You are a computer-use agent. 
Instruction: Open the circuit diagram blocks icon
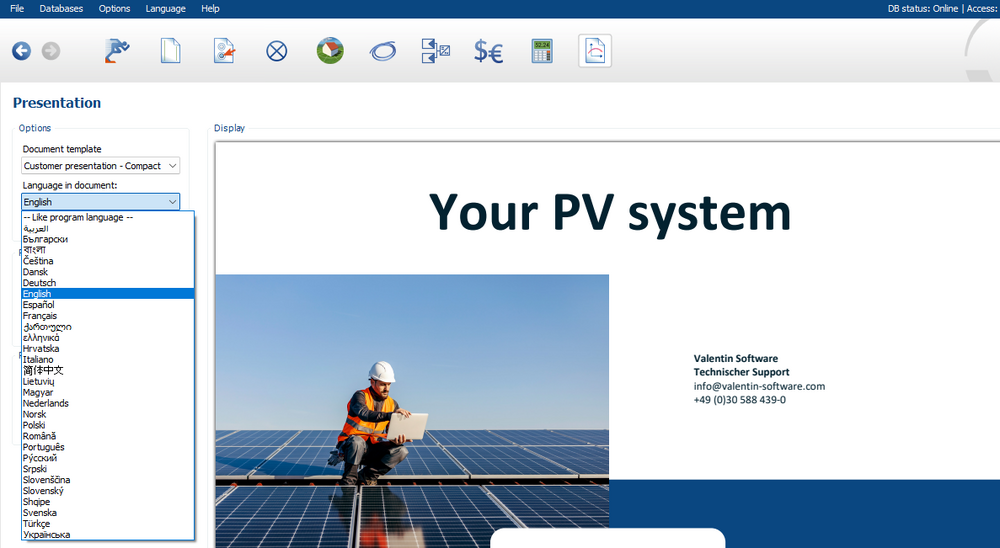(x=435, y=51)
